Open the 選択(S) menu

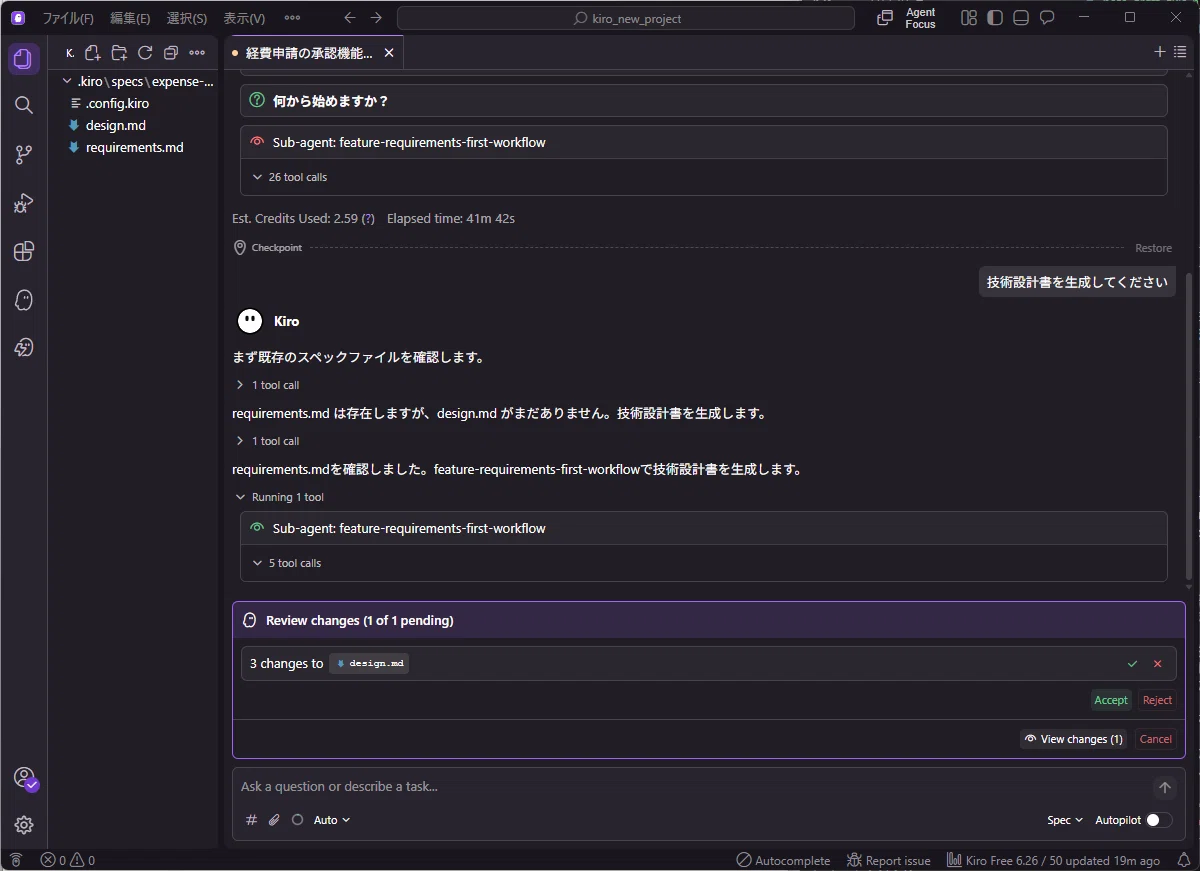tap(186, 18)
